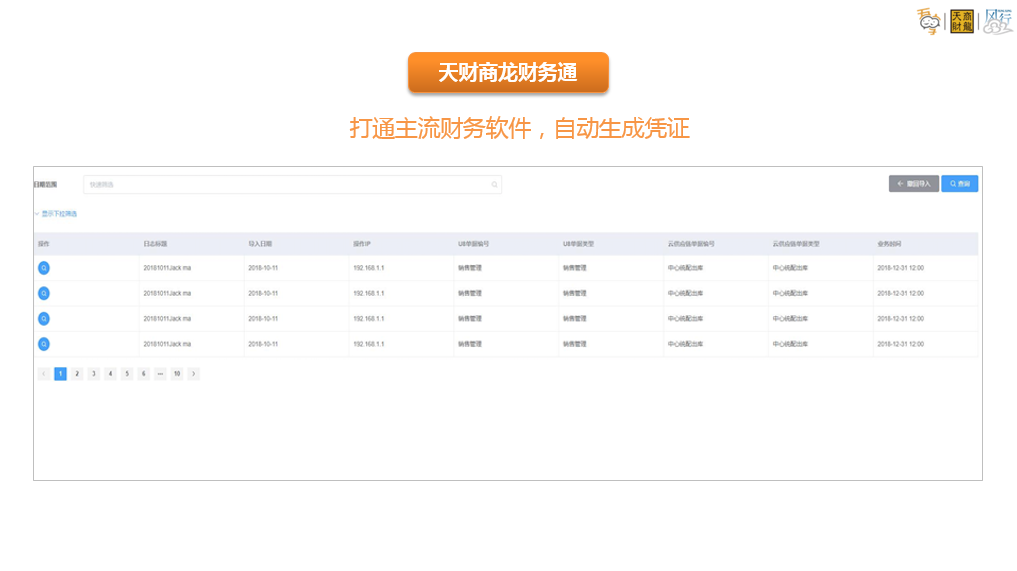Go to previous page with left arrow
Image resolution: width=1017 pixels, height=571 pixels.
(x=43, y=374)
